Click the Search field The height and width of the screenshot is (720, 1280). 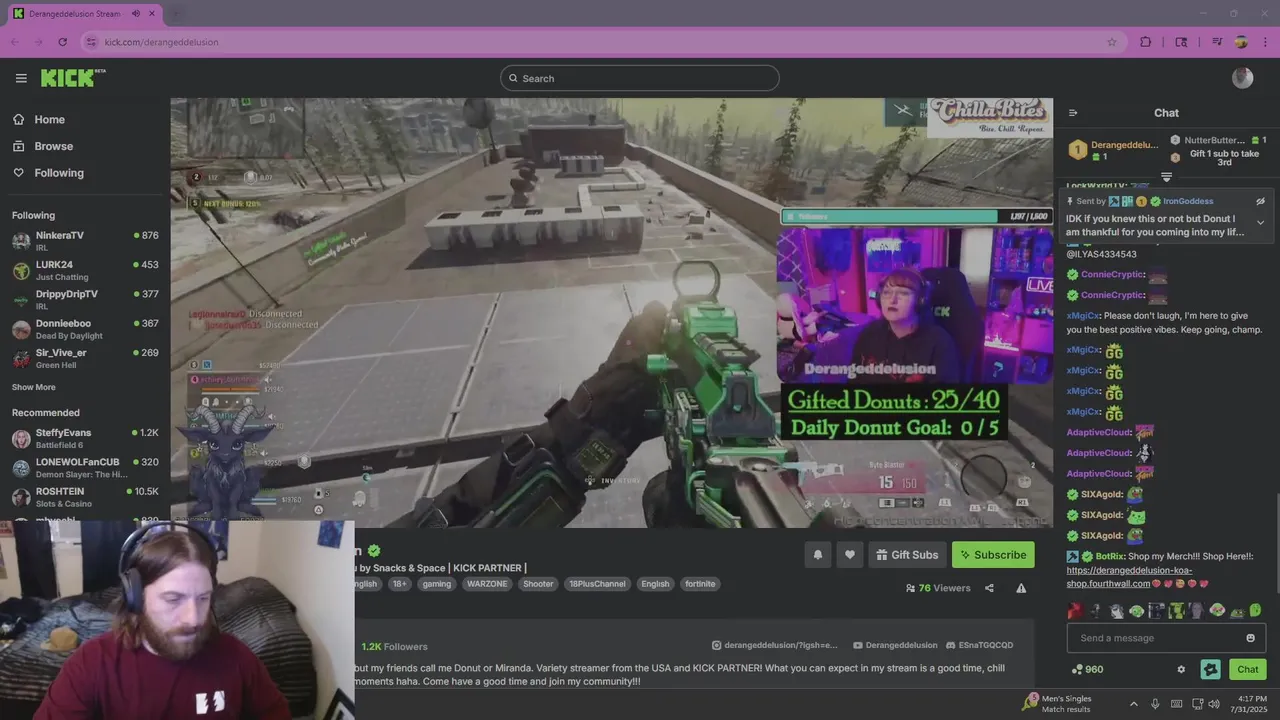tap(640, 78)
